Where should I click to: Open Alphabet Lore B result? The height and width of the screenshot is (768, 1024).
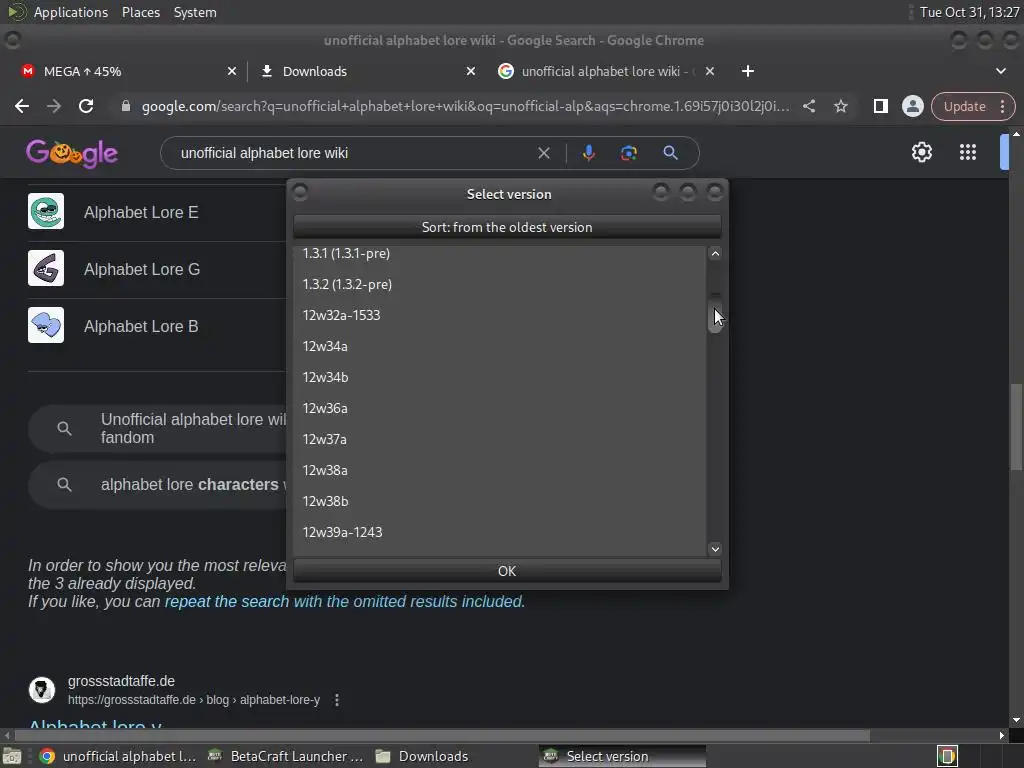pos(141,327)
